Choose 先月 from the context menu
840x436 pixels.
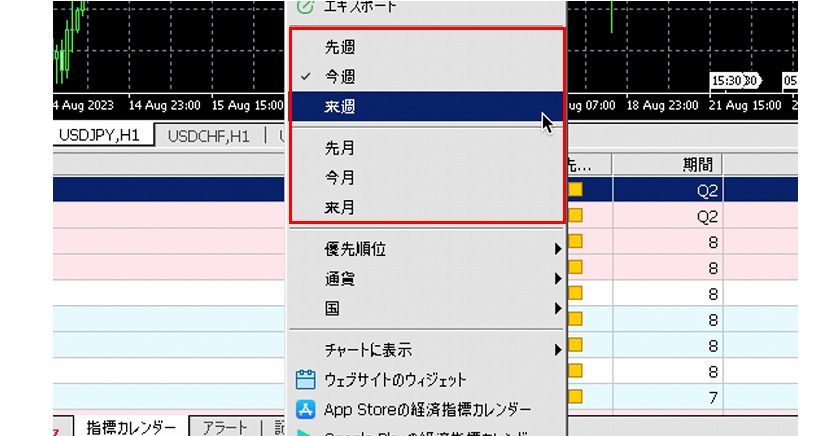point(426,148)
